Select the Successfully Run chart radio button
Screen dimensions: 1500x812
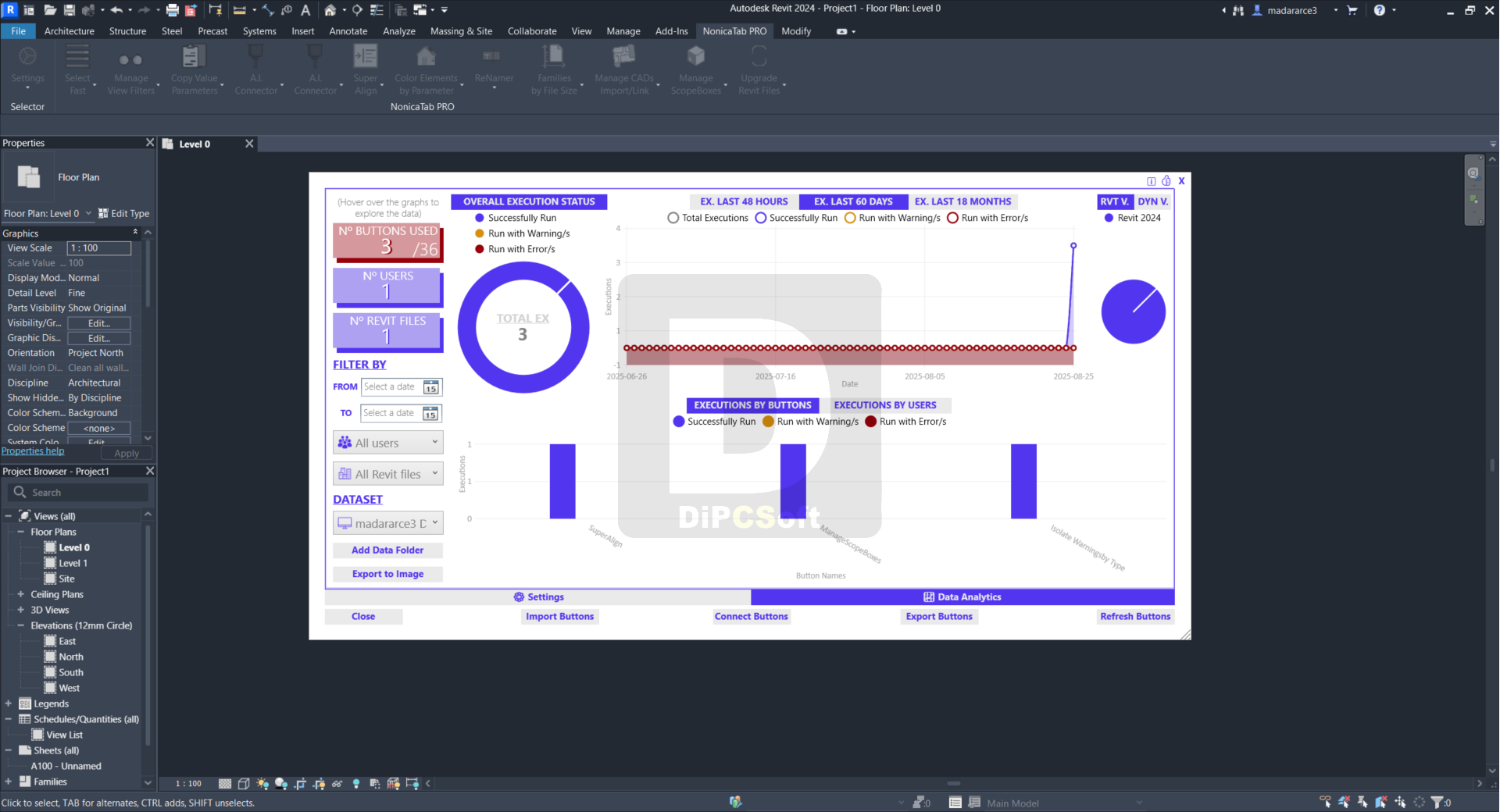(x=760, y=218)
